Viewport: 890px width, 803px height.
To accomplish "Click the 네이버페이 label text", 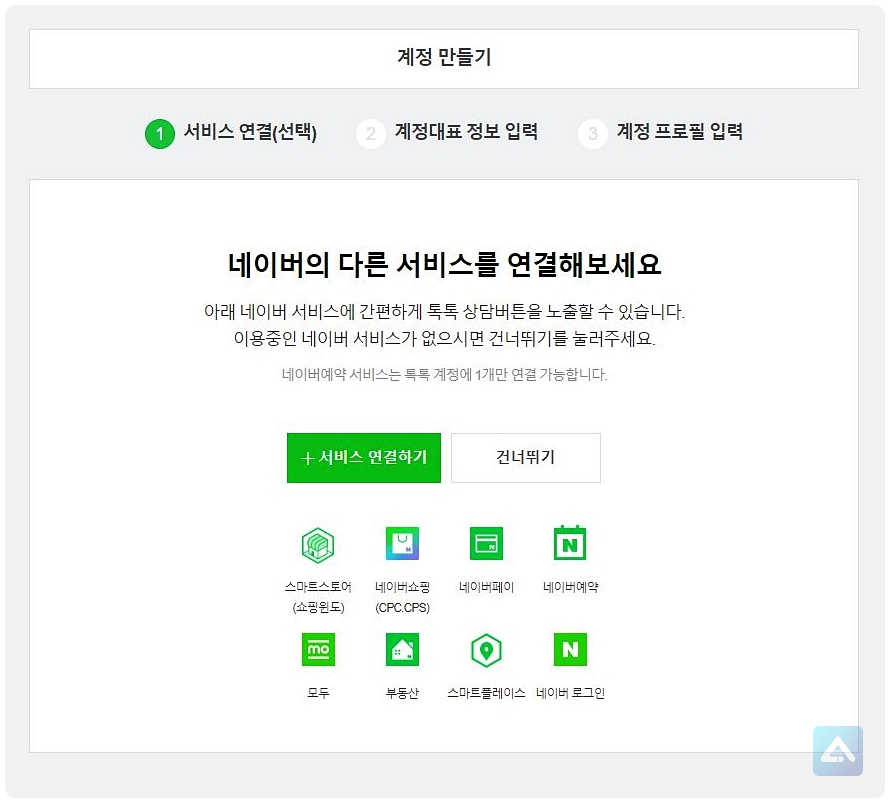I will pos(486,587).
